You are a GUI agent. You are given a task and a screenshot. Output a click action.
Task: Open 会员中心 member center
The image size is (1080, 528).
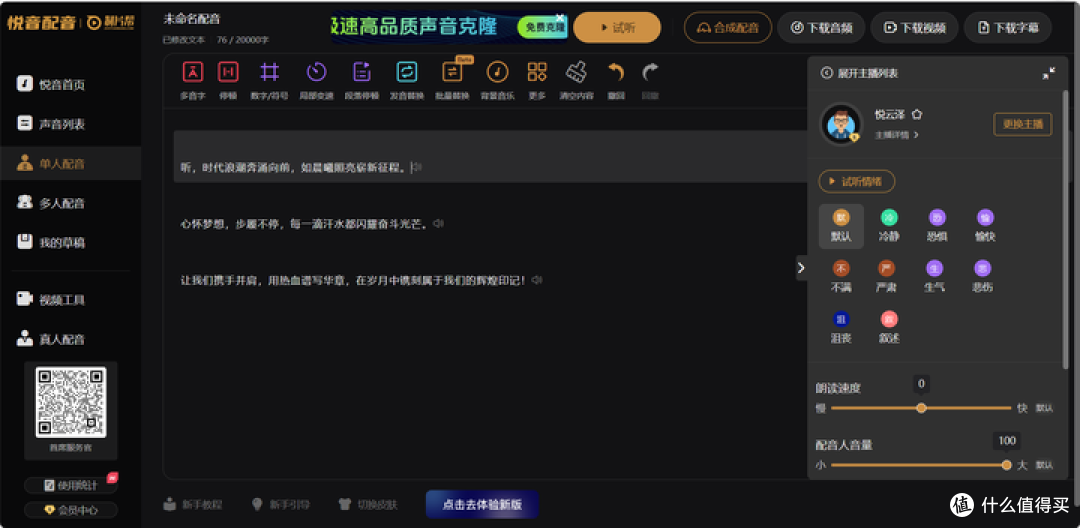pos(70,510)
